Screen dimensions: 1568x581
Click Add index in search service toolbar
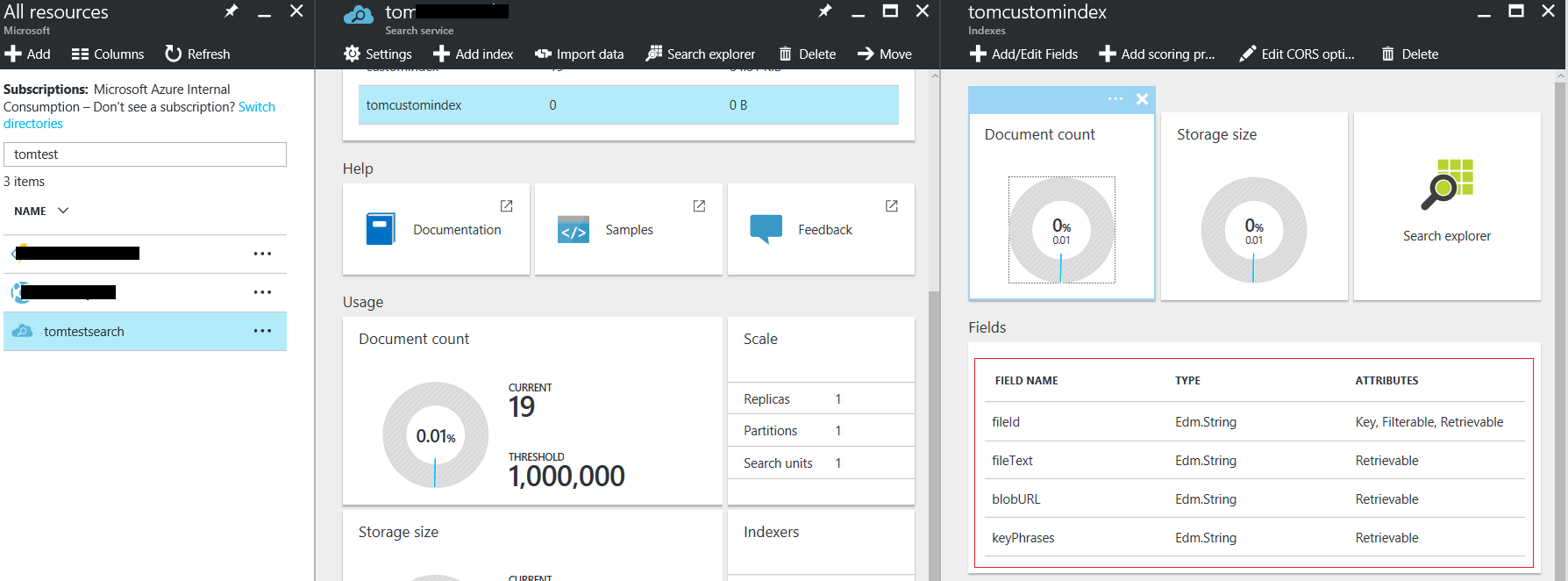tap(474, 54)
